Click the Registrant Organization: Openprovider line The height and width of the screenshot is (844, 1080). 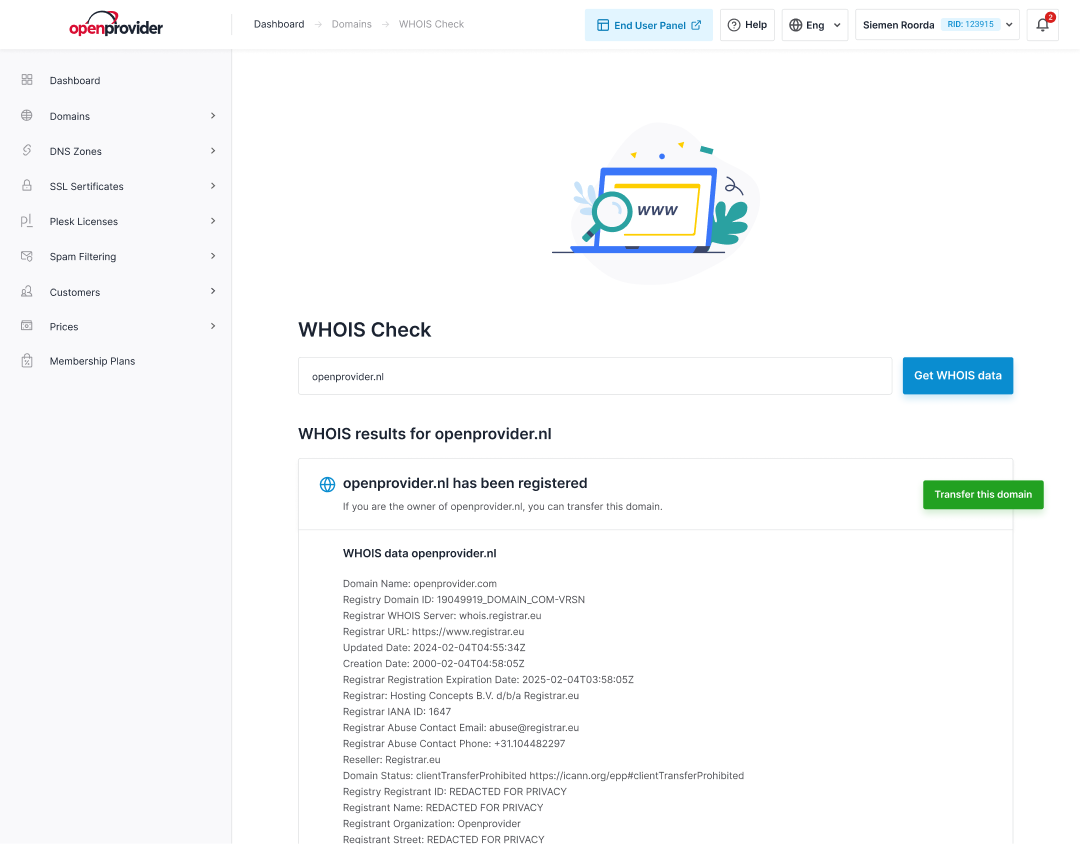click(432, 823)
